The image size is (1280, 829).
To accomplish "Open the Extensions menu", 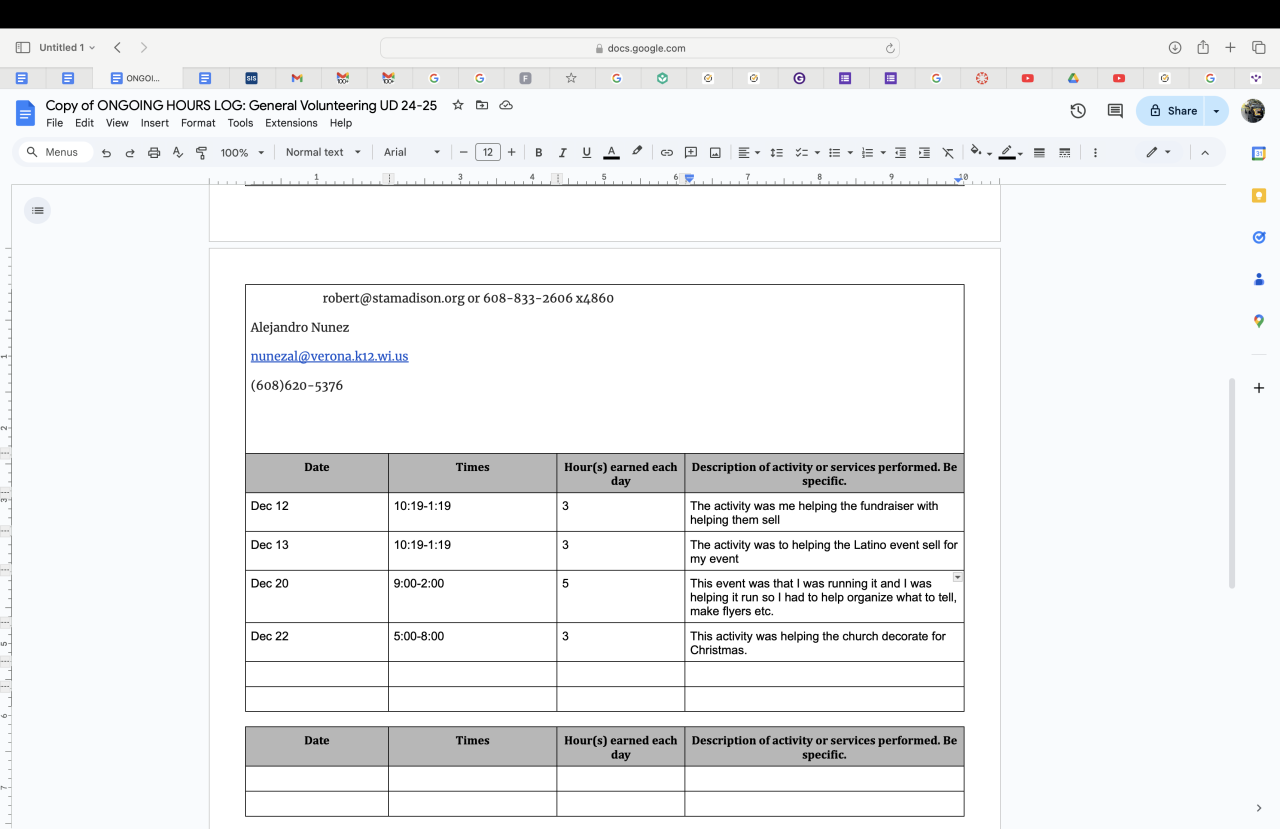I will pyautogui.click(x=291, y=123).
